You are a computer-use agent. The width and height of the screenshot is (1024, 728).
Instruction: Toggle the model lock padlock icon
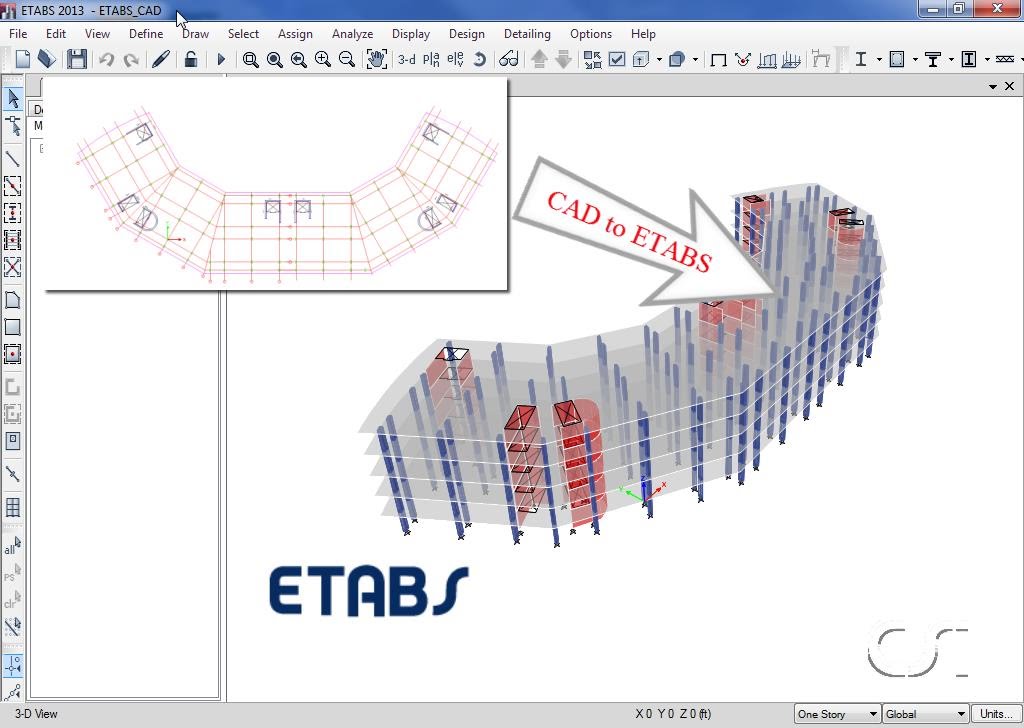[190, 59]
